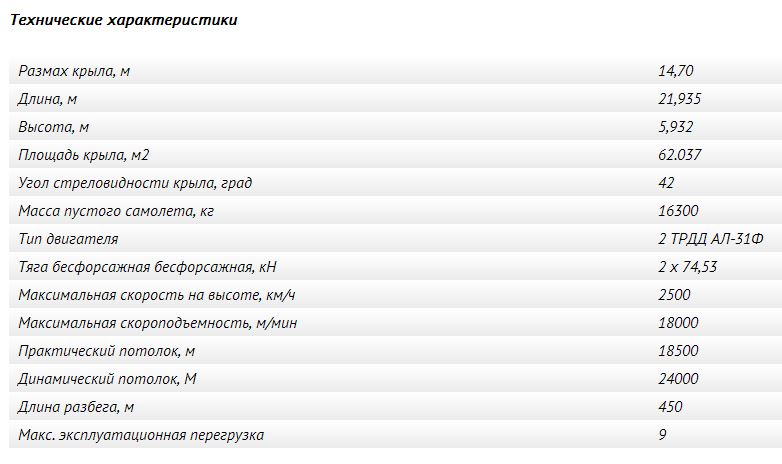Click the wingspan value 14,70
This screenshot has height=464, width=782.
(675, 71)
